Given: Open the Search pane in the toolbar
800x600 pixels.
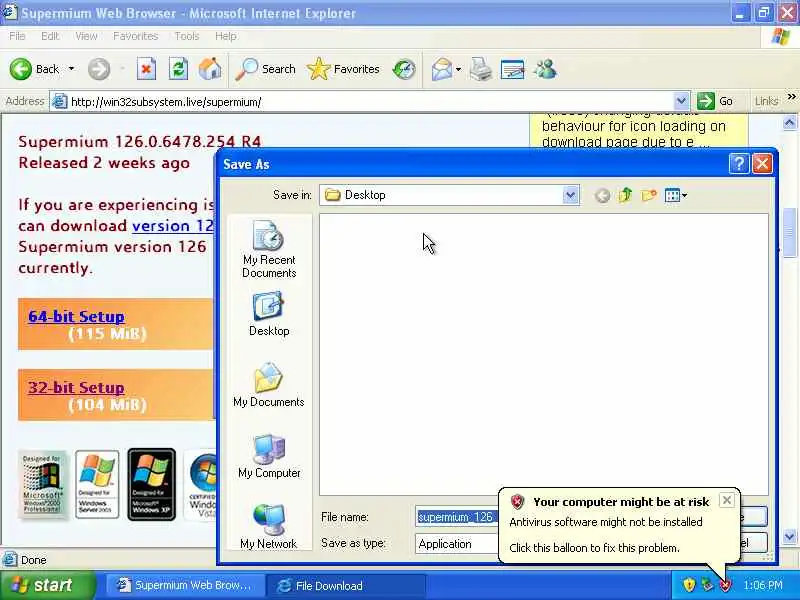Looking at the screenshot, I should [265, 69].
